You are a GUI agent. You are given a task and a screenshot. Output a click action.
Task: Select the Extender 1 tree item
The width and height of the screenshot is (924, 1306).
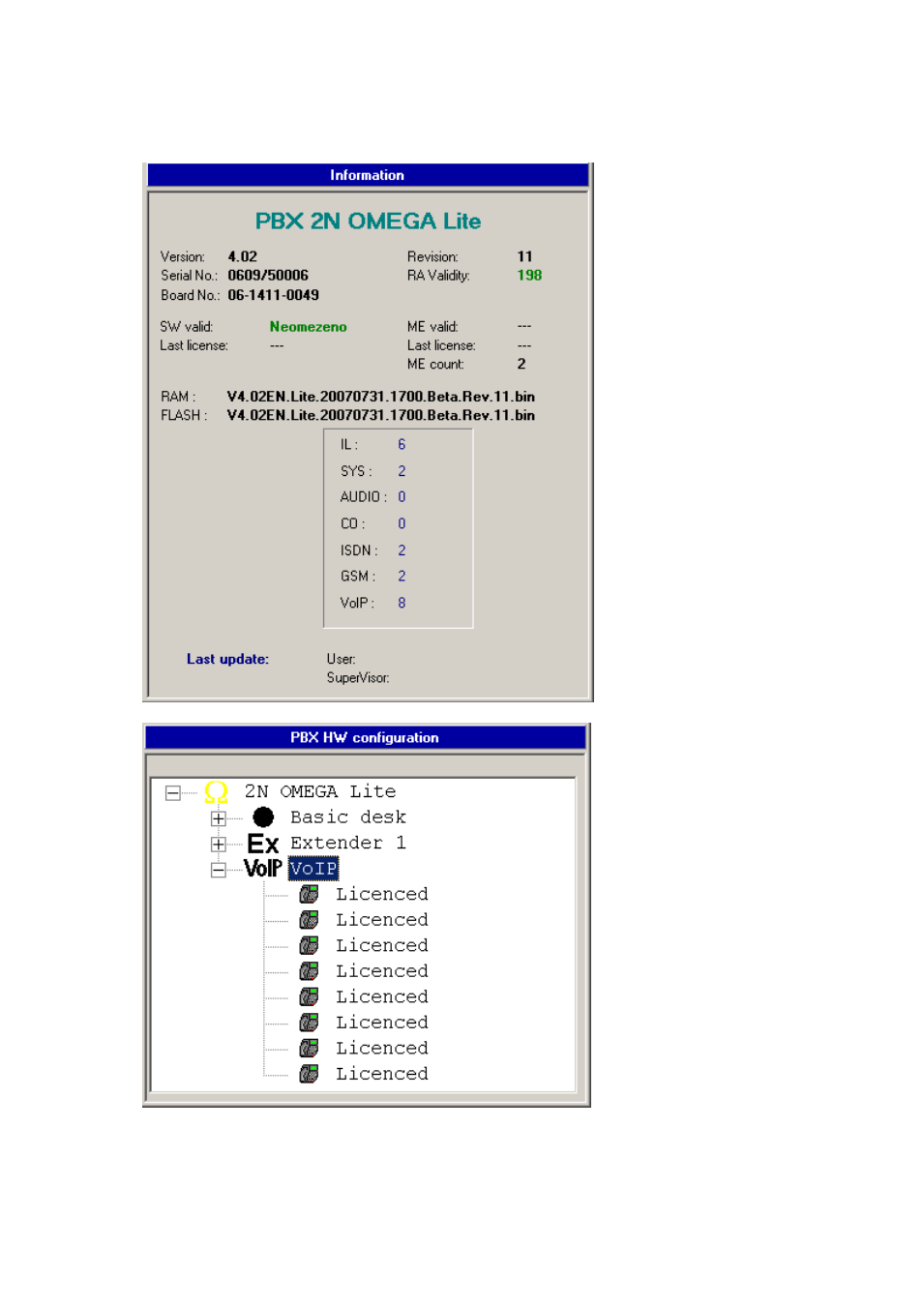tap(348, 843)
